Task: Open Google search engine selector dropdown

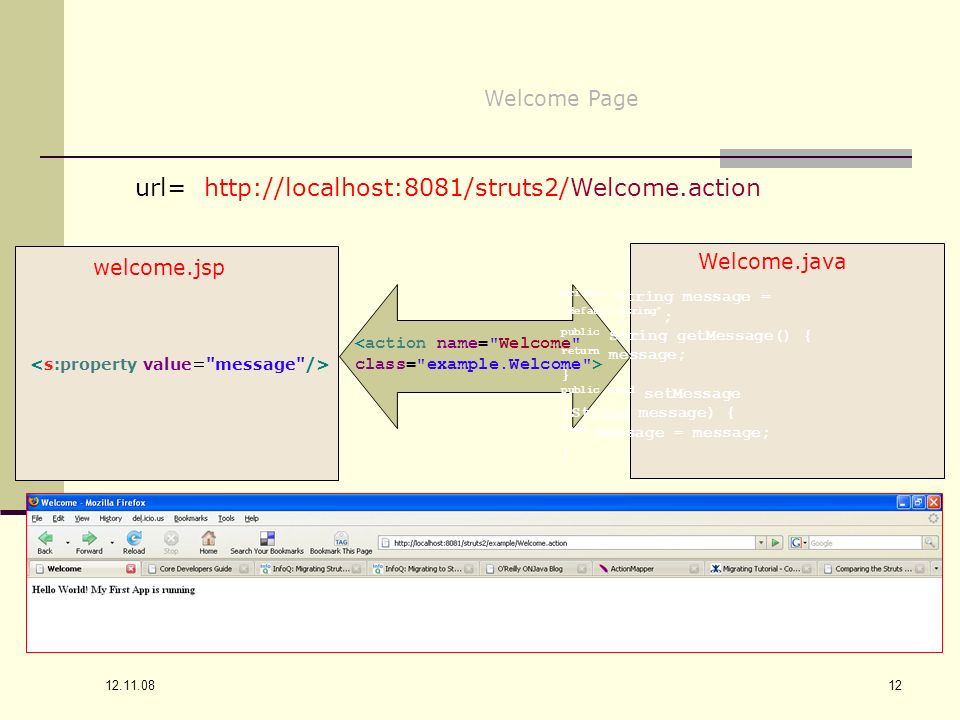Action: click(798, 542)
